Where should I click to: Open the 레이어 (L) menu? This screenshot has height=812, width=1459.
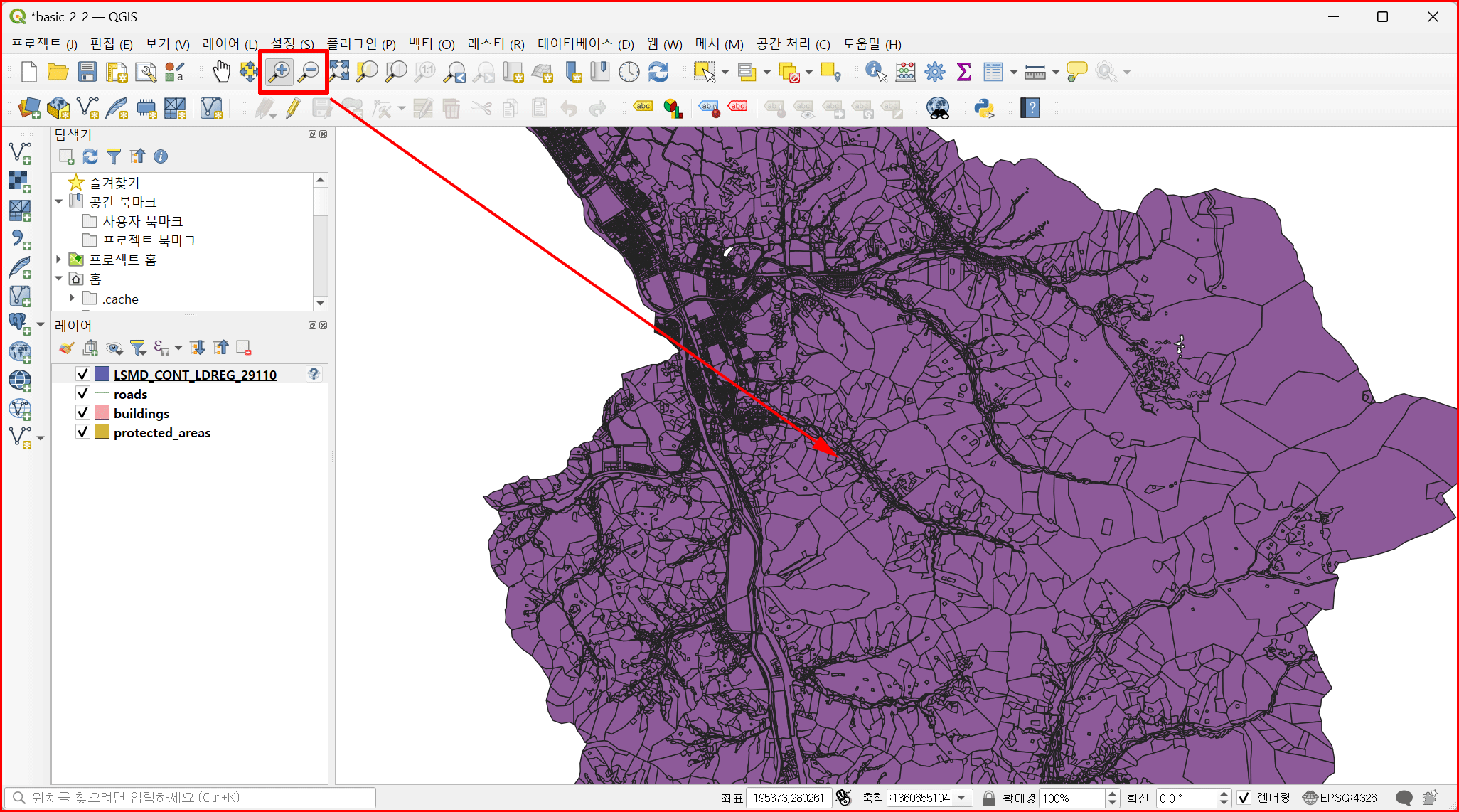click(229, 44)
